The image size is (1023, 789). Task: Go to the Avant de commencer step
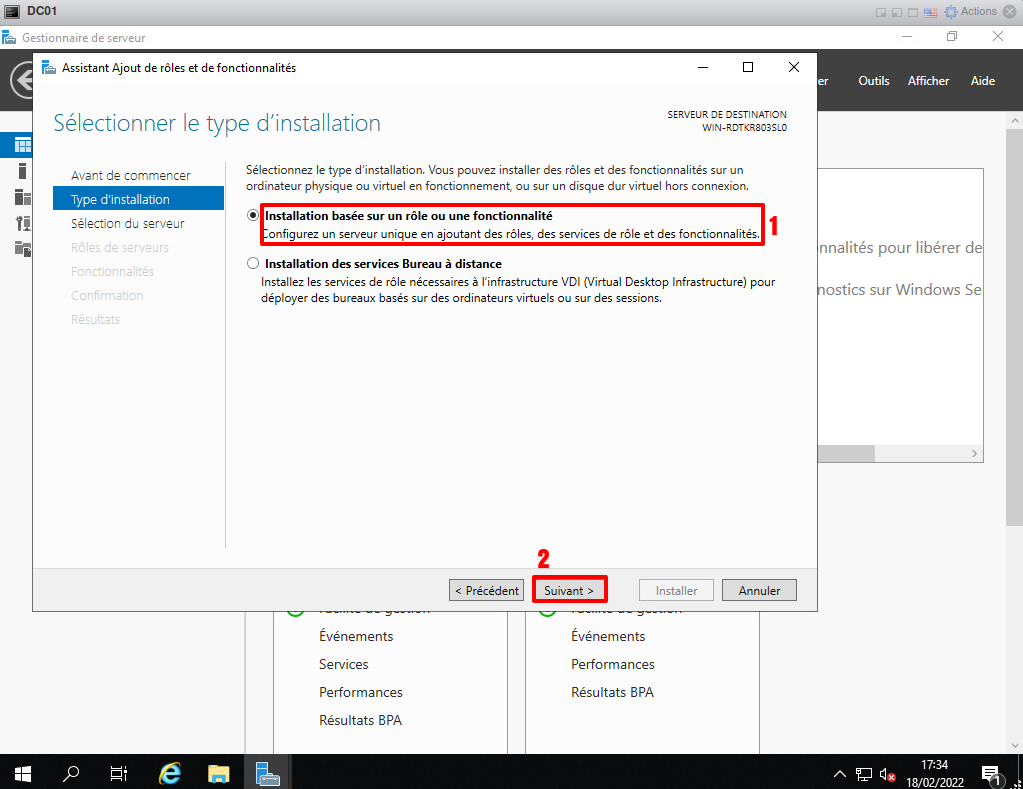coord(130,176)
